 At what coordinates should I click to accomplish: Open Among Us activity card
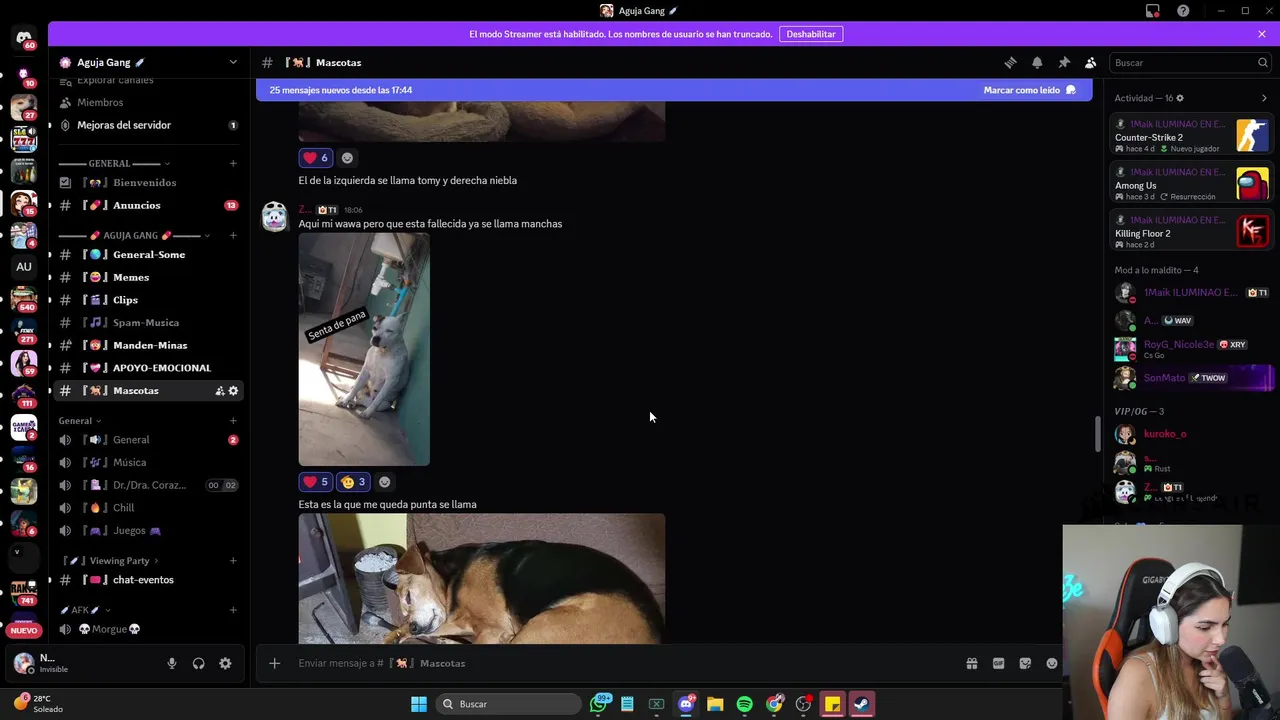coord(1192,184)
